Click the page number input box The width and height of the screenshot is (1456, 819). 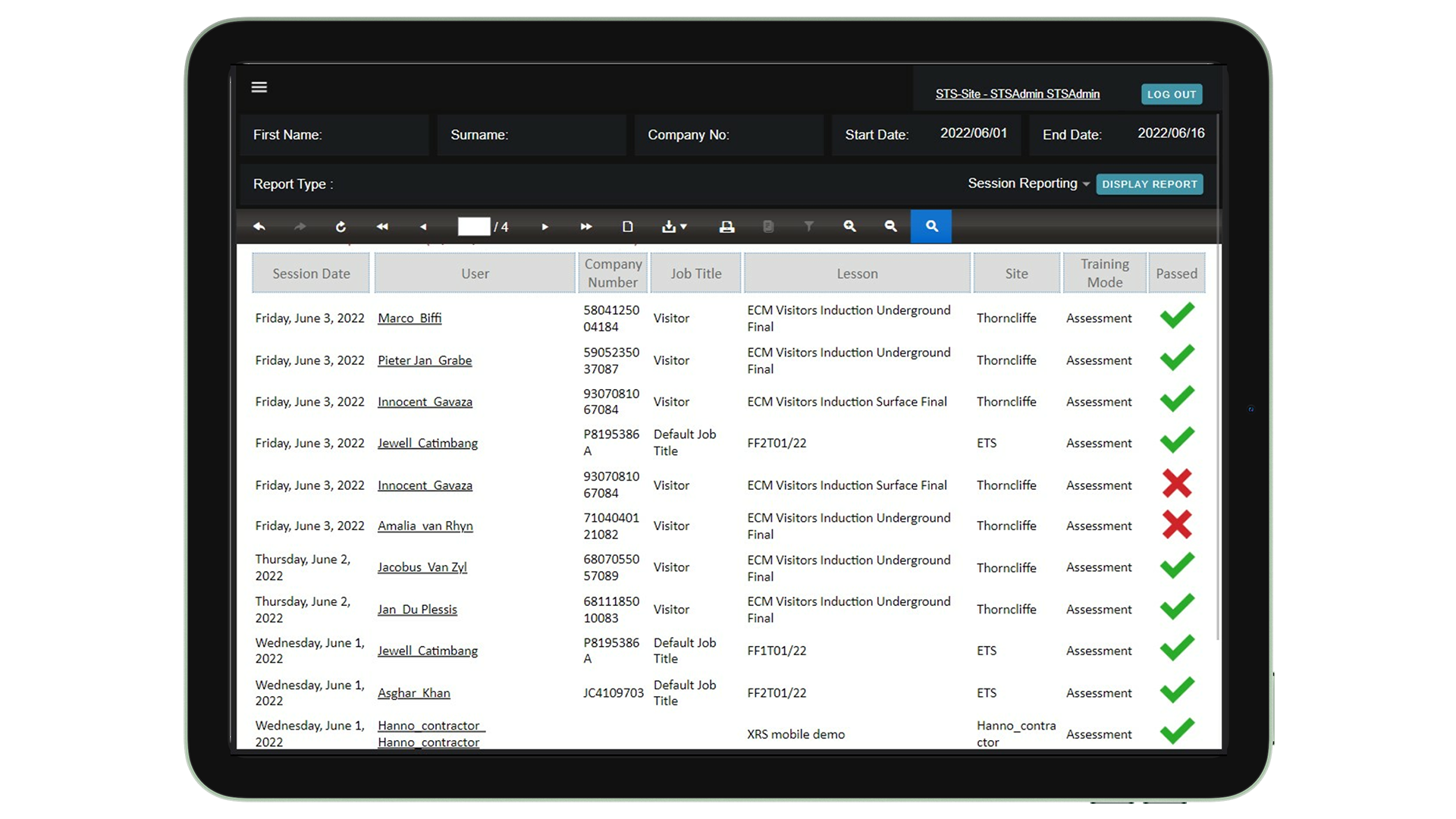click(x=474, y=227)
